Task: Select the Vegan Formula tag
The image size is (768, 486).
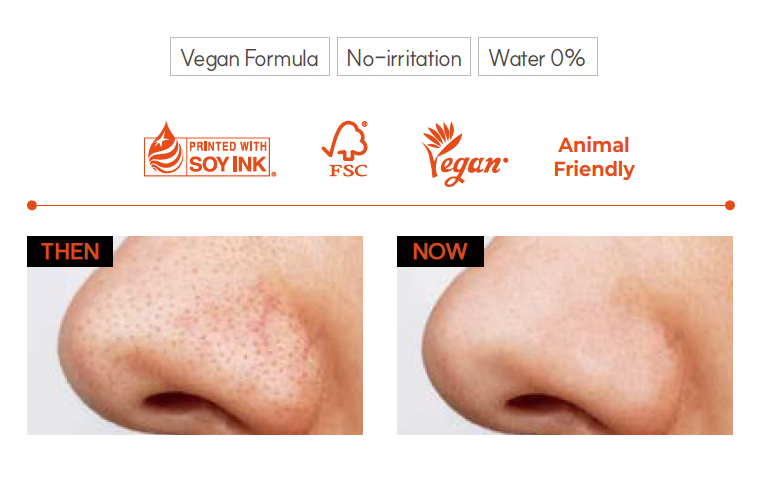Action: click(250, 57)
